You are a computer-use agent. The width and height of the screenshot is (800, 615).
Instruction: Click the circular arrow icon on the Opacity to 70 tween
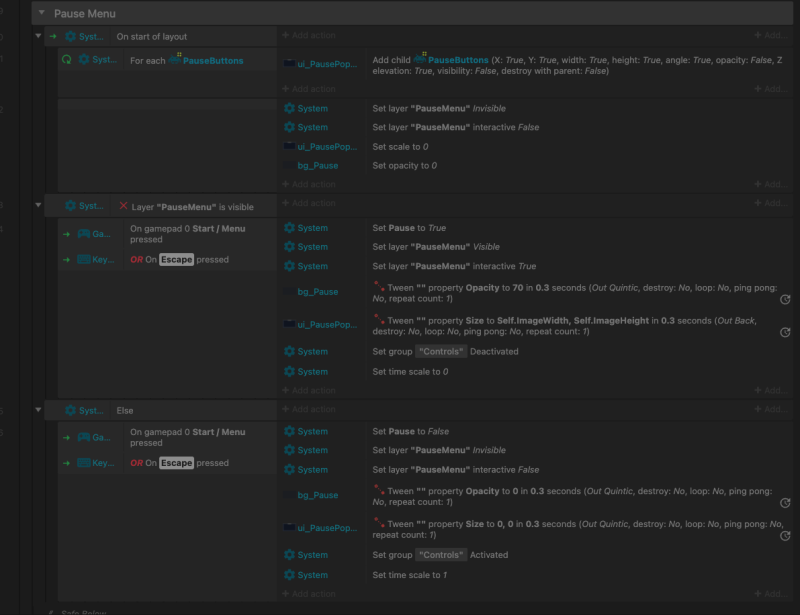(785, 300)
